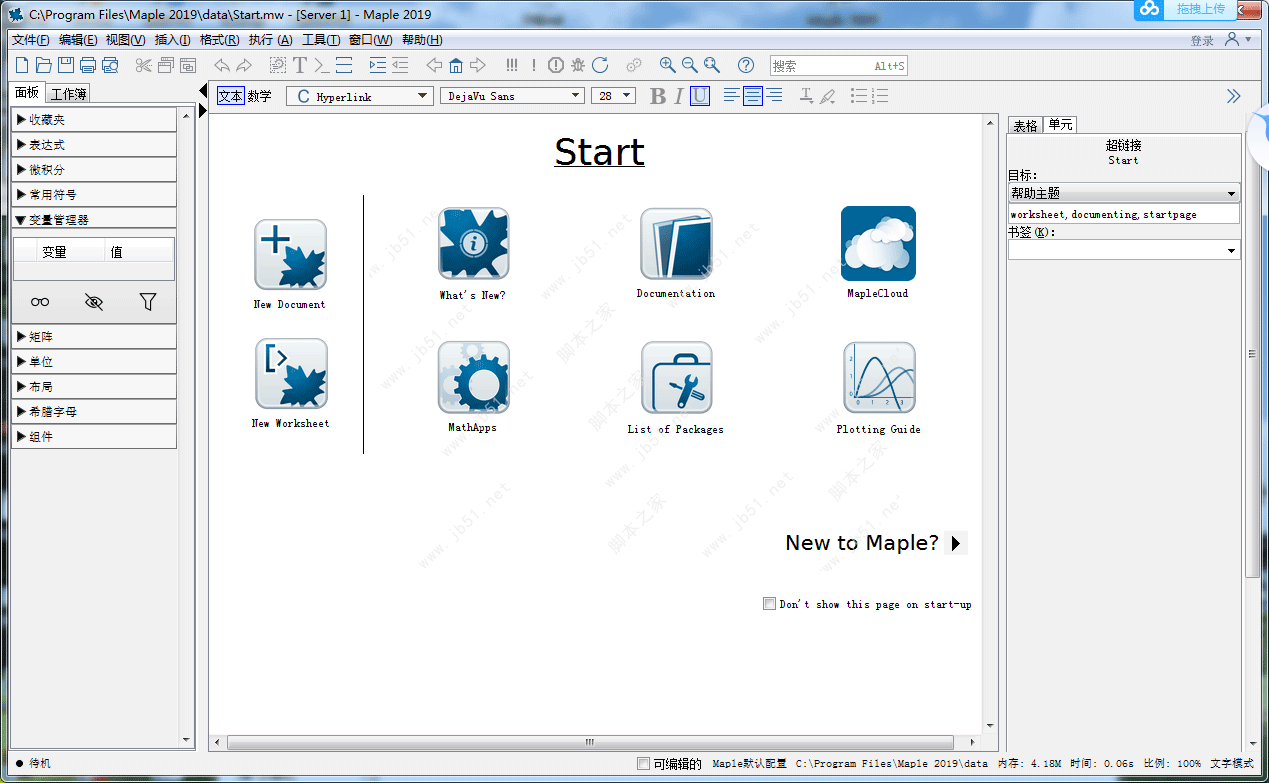Image resolution: width=1269 pixels, height=783 pixels.
Task: Expand the 微积分 palette
Action: coord(94,170)
